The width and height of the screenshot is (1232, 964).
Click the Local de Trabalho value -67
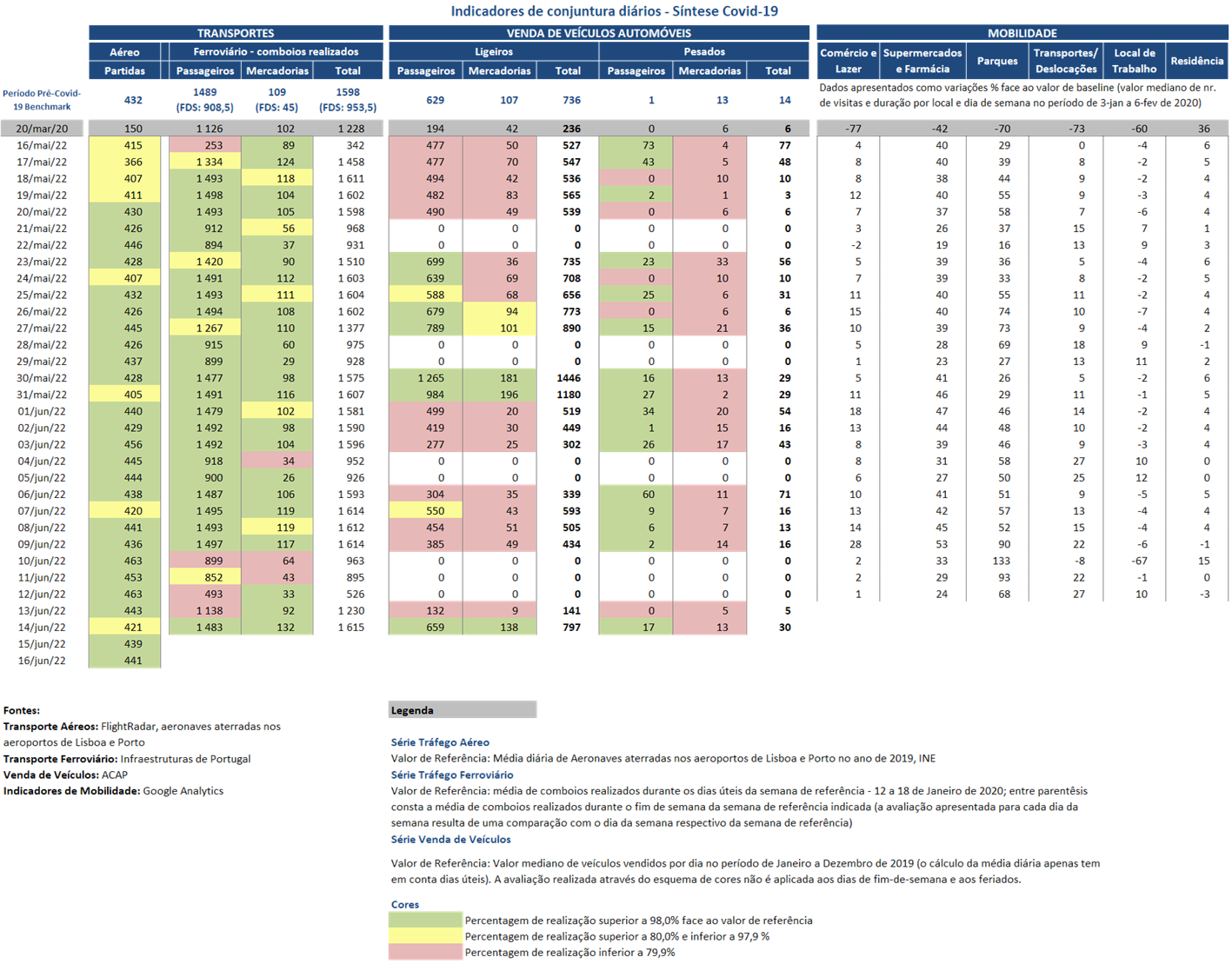(x=1139, y=561)
